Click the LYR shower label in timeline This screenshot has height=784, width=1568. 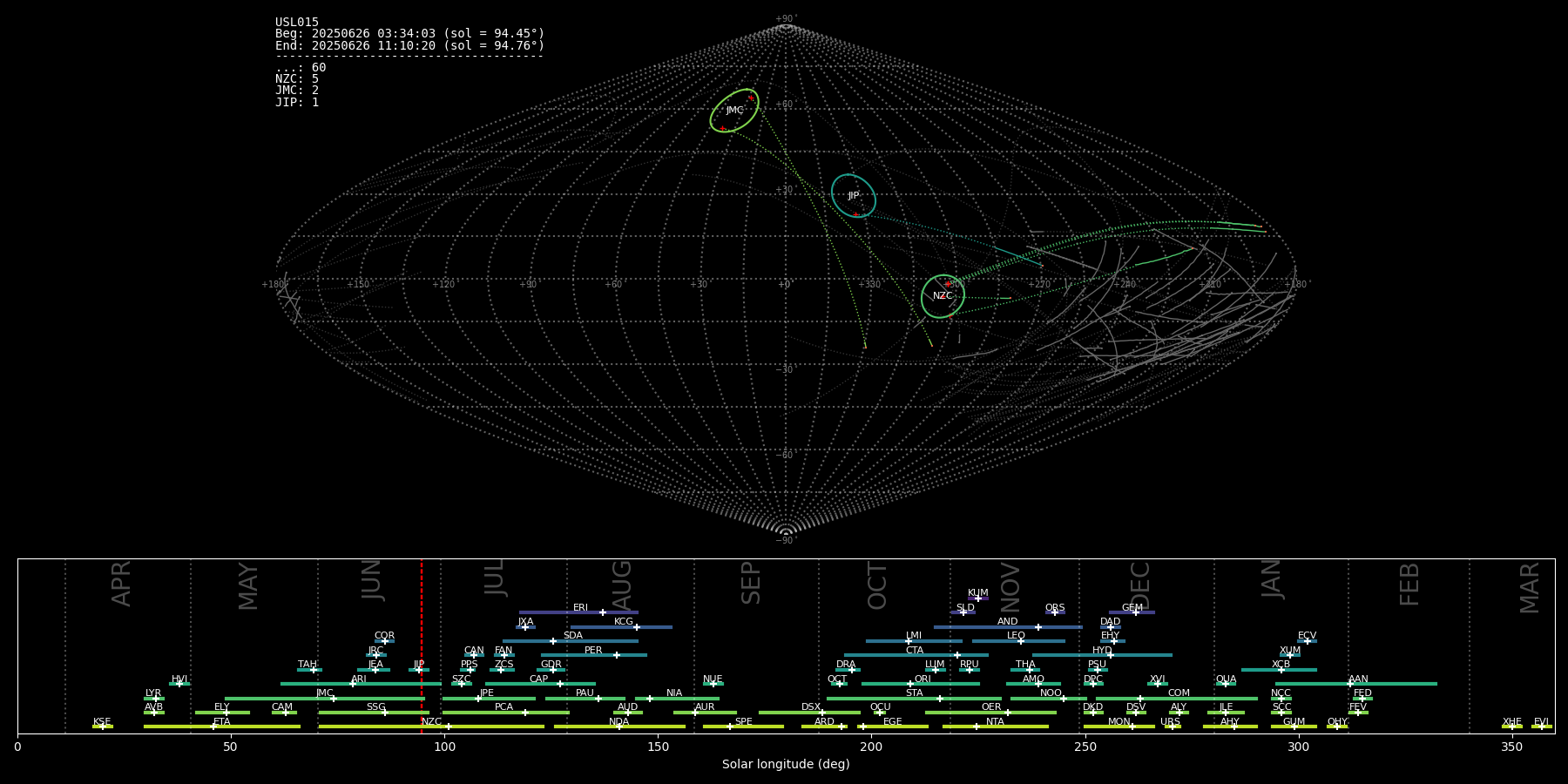[x=153, y=693]
